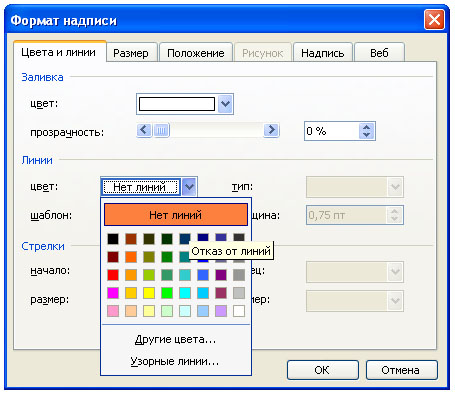The width and height of the screenshot is (455, 394).
Task: Open the fill color (Заливка цвет) dropdown arrow
Action: click(225, 104)
